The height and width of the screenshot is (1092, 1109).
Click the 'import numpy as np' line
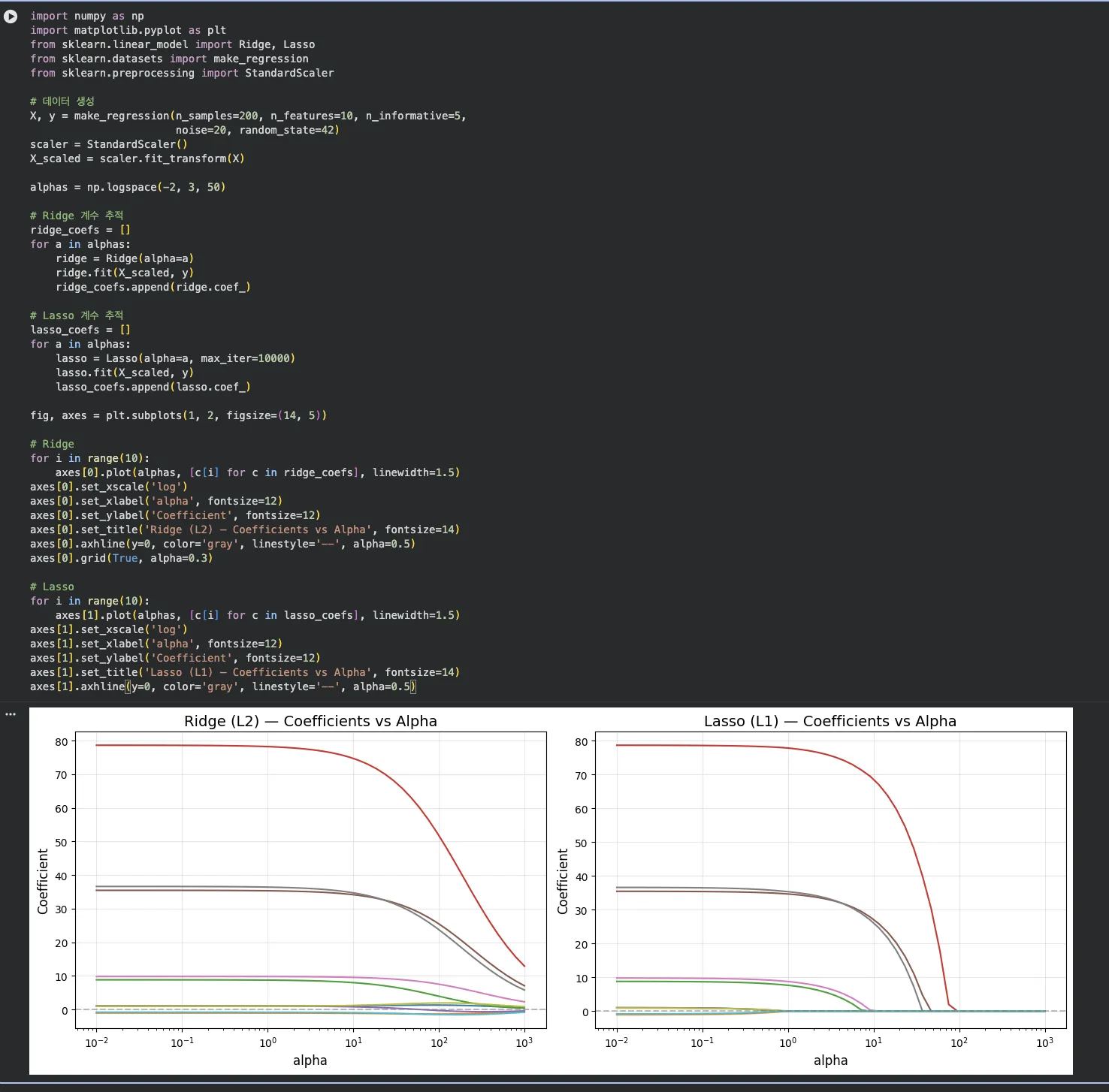pos(87,16)
